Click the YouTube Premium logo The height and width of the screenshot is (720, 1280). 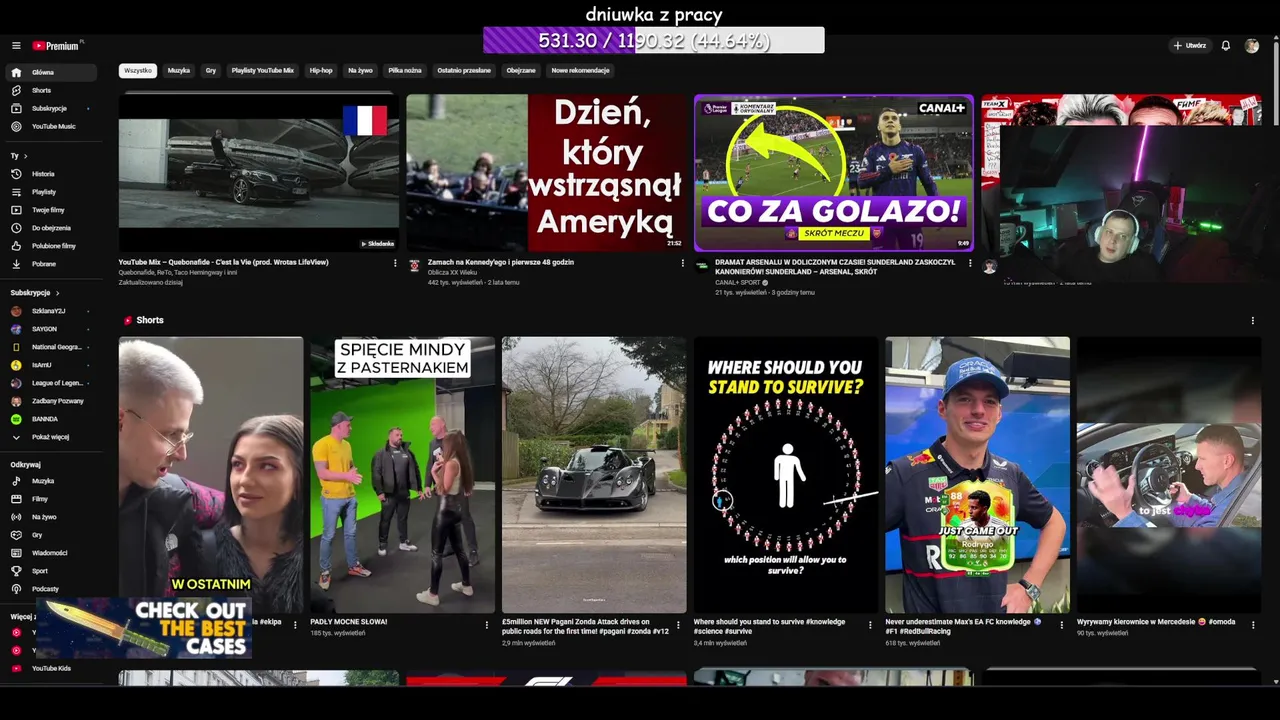57,46
